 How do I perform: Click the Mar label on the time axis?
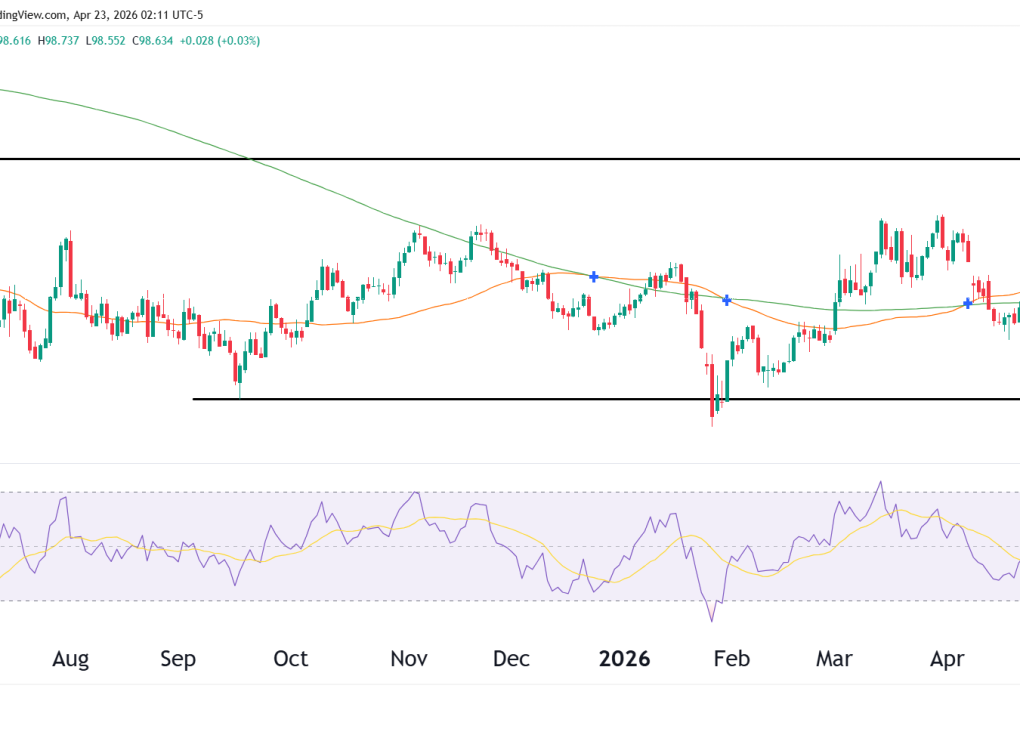[834, 659]
